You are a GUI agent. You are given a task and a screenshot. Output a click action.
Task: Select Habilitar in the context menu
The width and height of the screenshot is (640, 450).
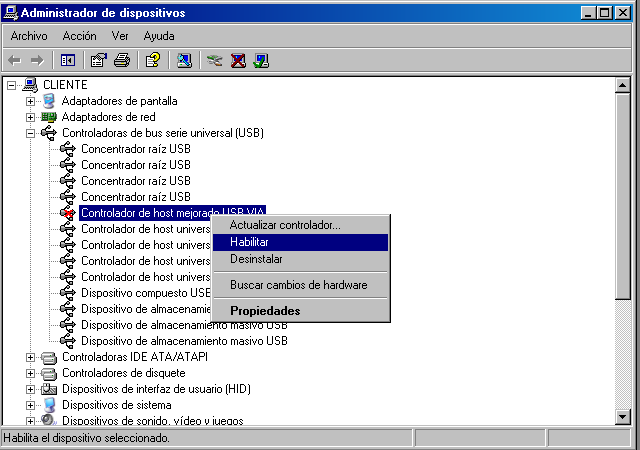coord(300,242)
